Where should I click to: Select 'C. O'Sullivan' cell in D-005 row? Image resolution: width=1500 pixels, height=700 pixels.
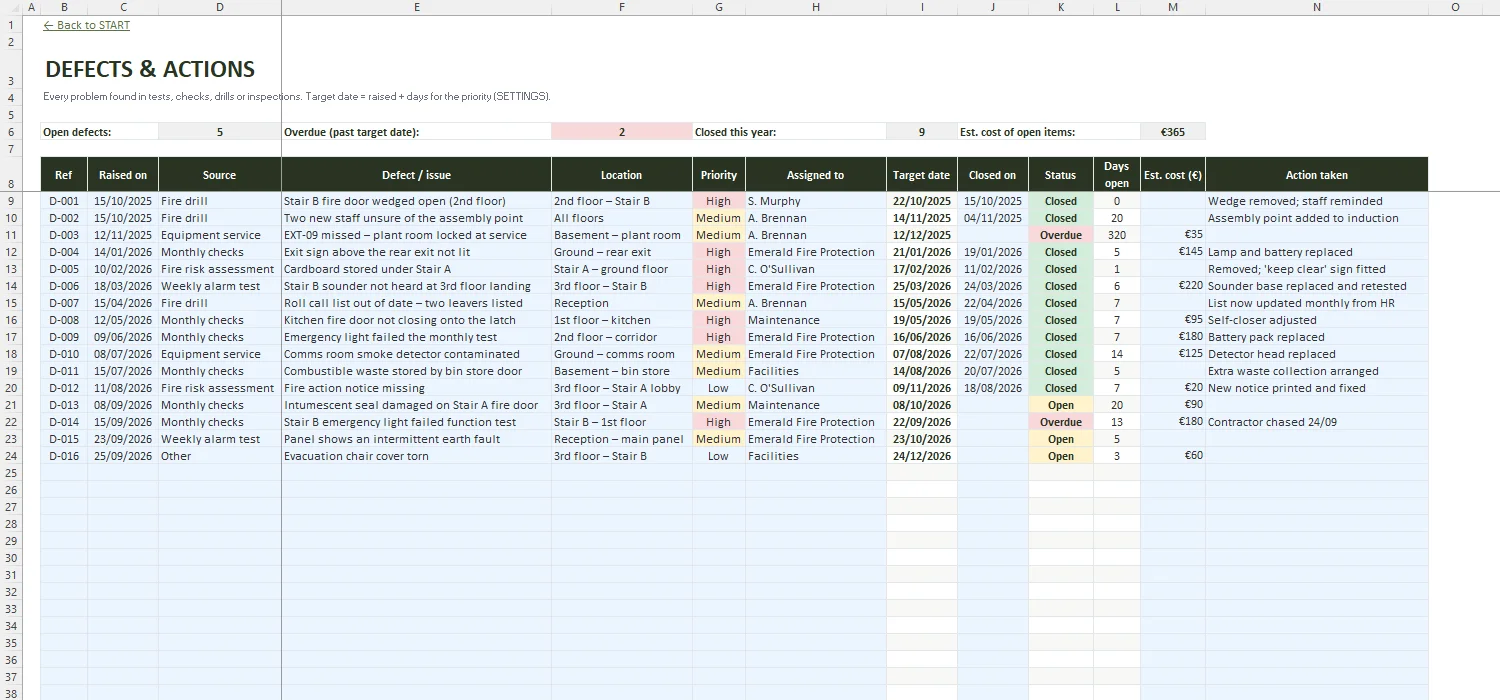816,269
